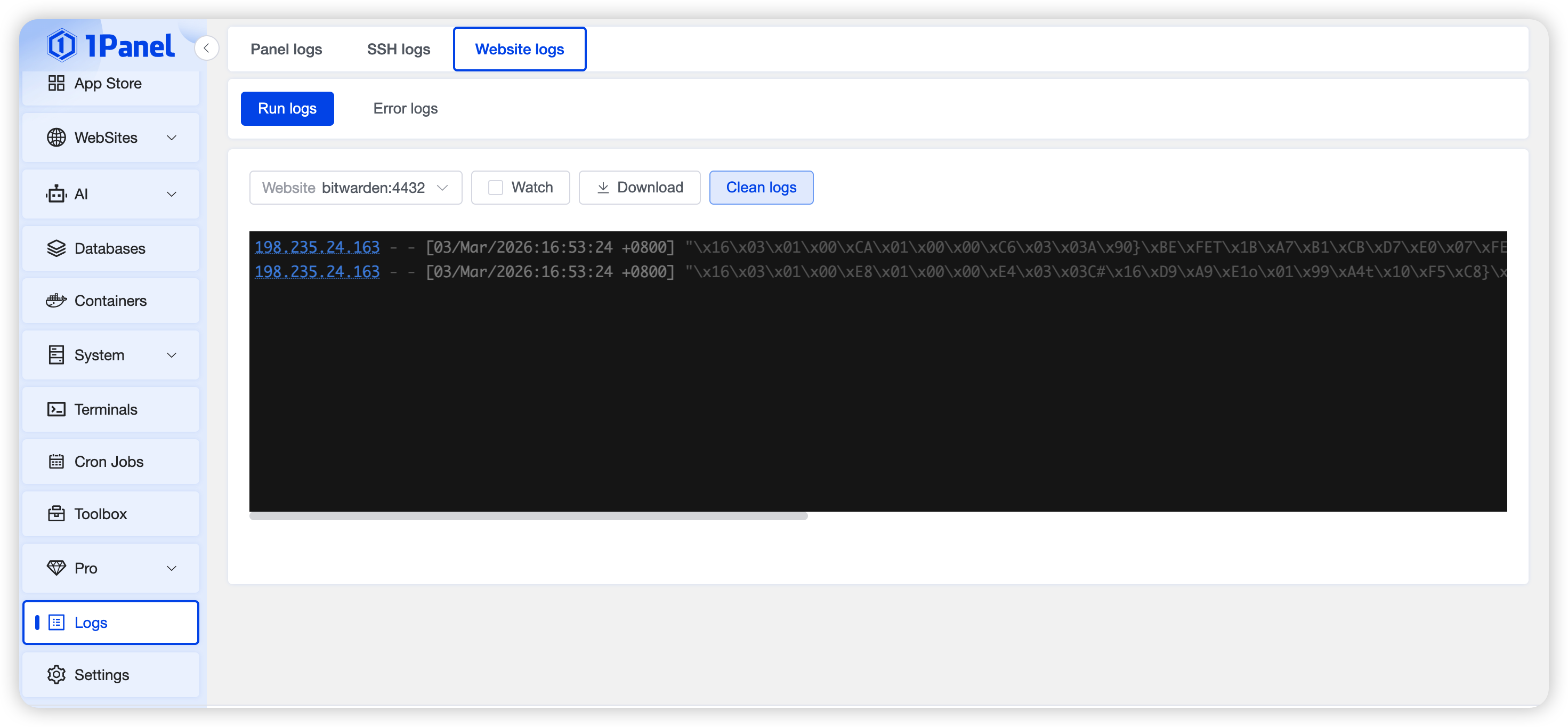Click the Toolbox briefcase icon

(56, 514)
